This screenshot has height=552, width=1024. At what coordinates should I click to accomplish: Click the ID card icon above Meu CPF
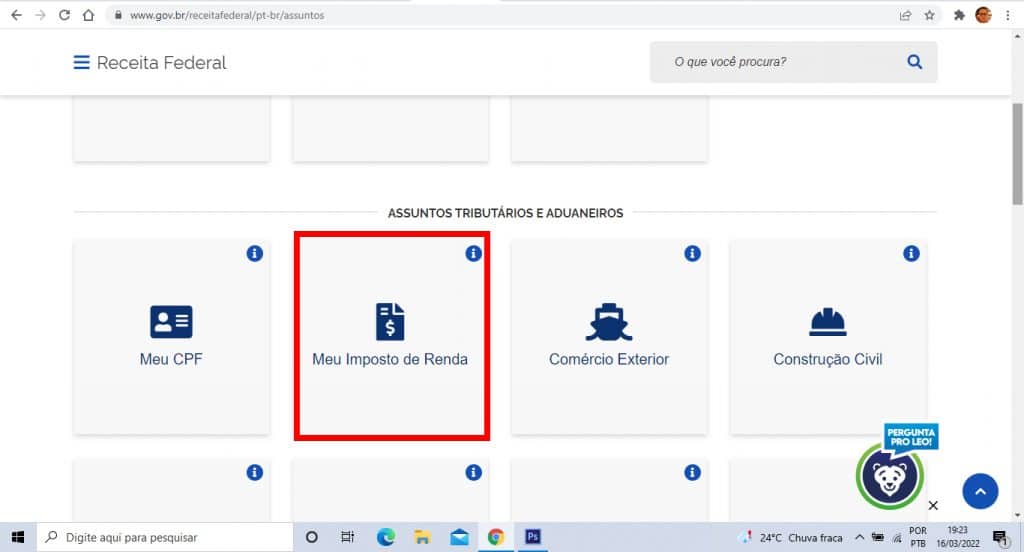point(171,321)
